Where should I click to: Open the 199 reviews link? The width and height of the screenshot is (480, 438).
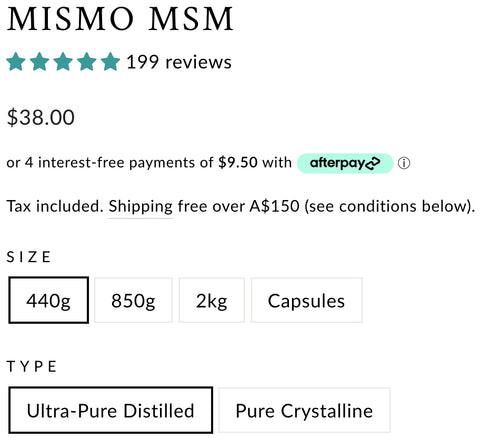point(179,62)
